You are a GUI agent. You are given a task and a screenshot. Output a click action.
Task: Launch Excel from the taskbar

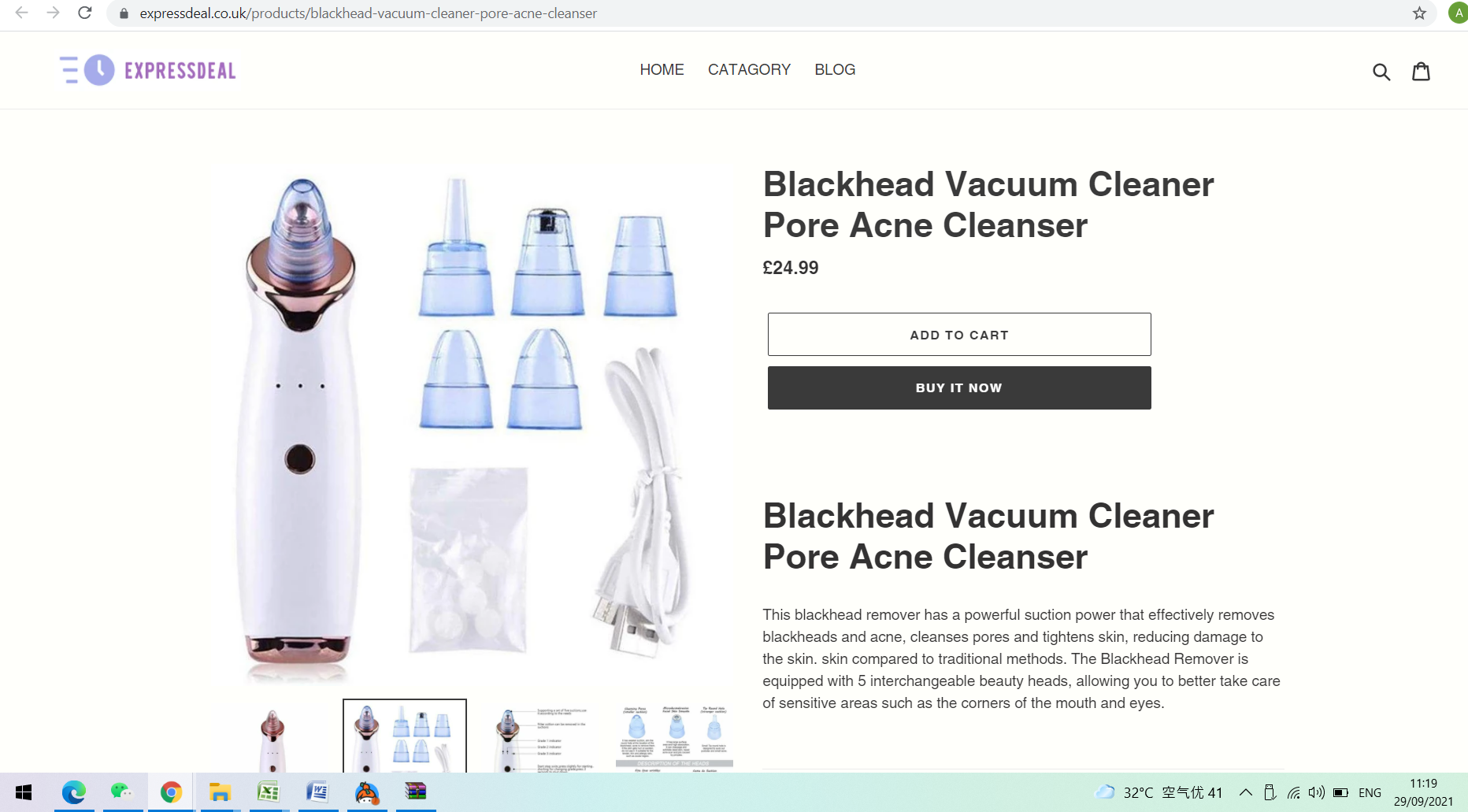point(269,792)
